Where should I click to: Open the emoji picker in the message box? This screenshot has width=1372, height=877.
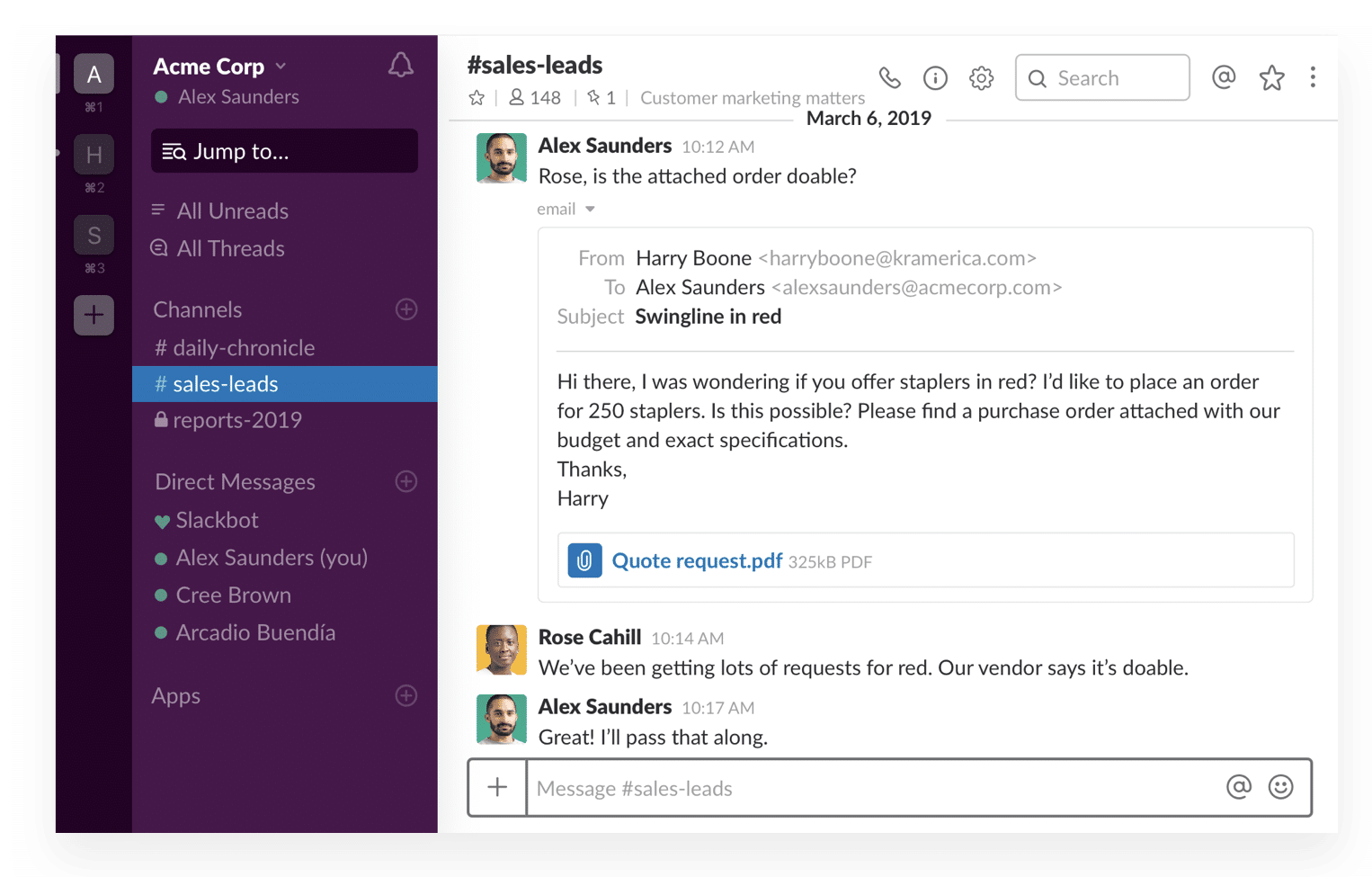pyautogui.click(x=1280, y=787)
